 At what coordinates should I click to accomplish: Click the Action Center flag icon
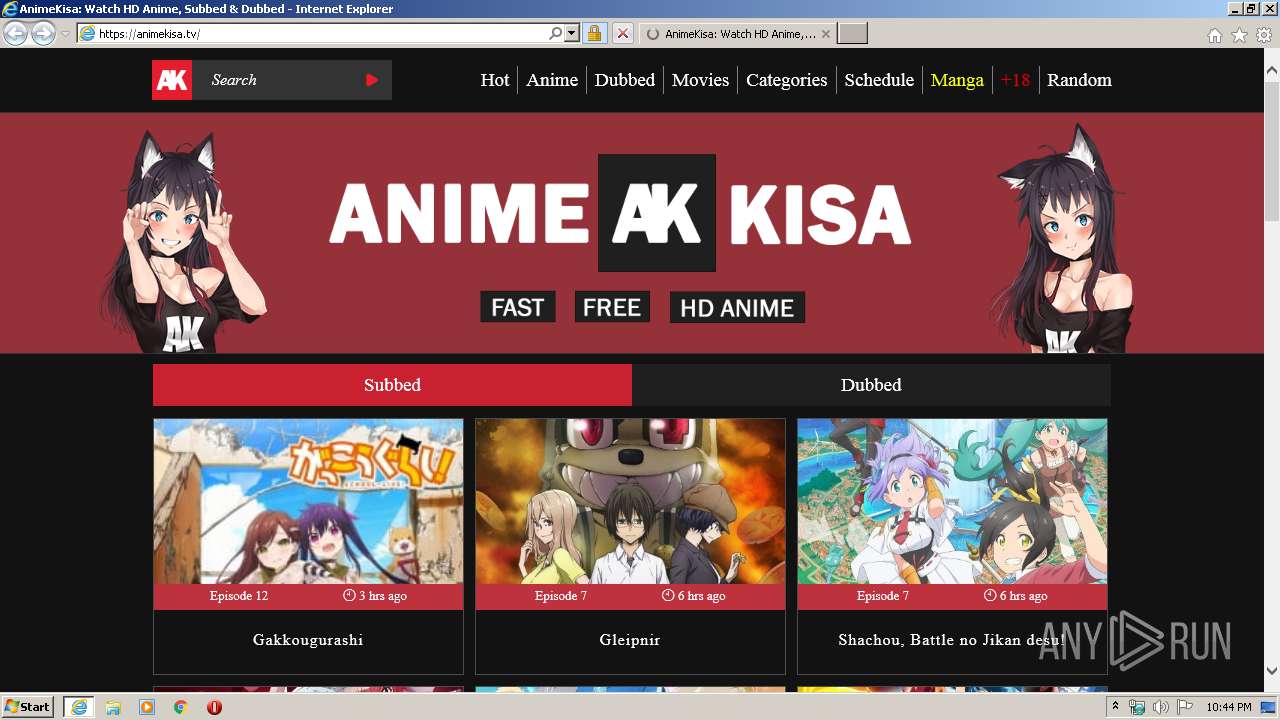1185,707
